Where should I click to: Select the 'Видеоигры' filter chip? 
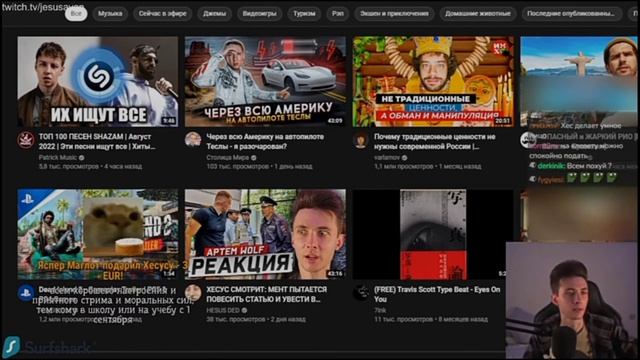pyautogui.click(x=259, y=13)
